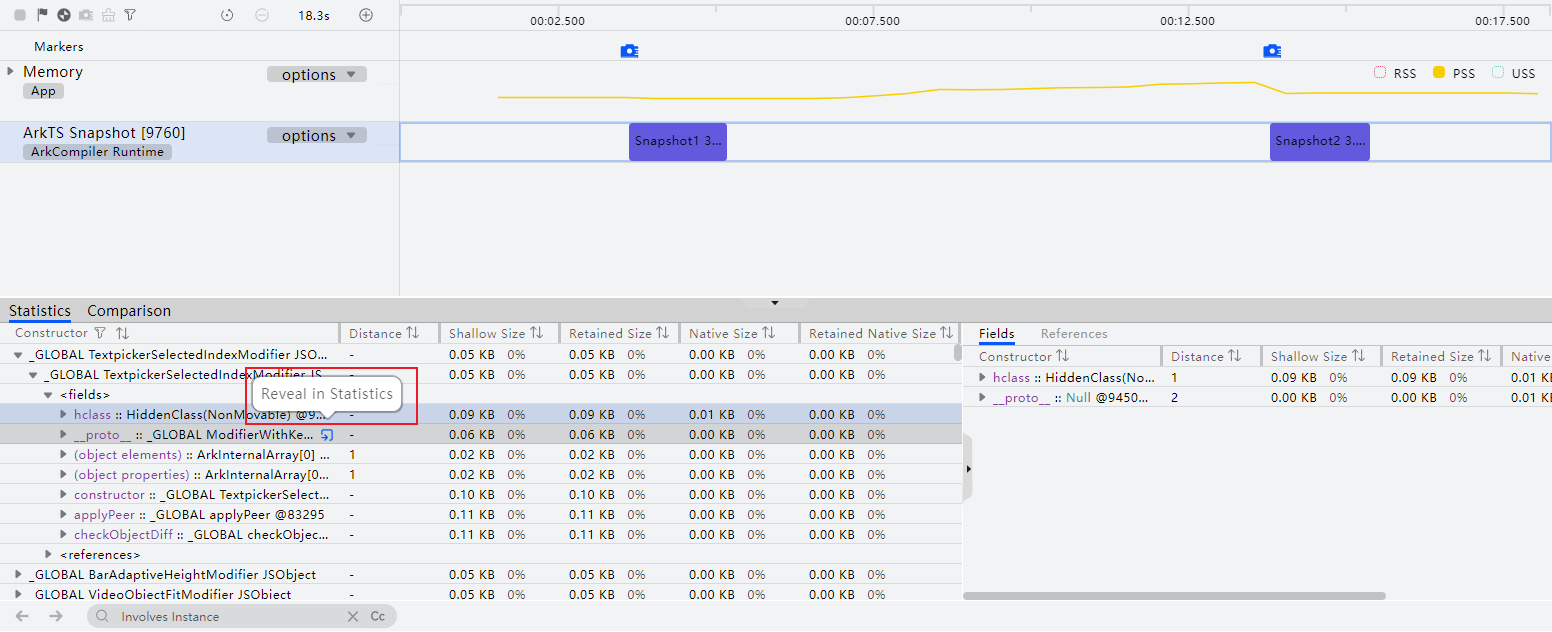Clear the search field with X

tap(352, 616)
